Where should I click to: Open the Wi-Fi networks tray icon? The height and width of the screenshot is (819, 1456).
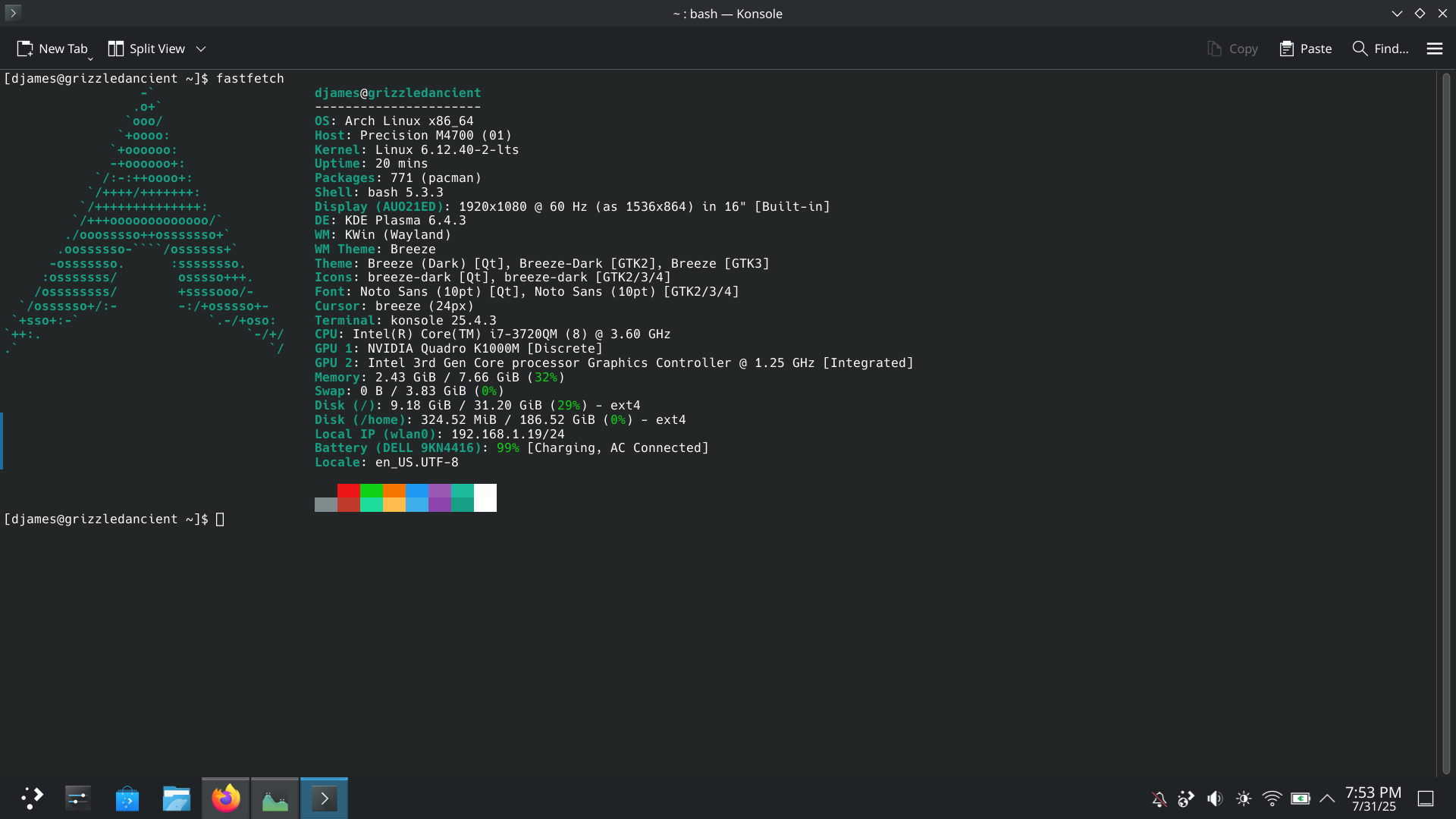coord(1272,799)
